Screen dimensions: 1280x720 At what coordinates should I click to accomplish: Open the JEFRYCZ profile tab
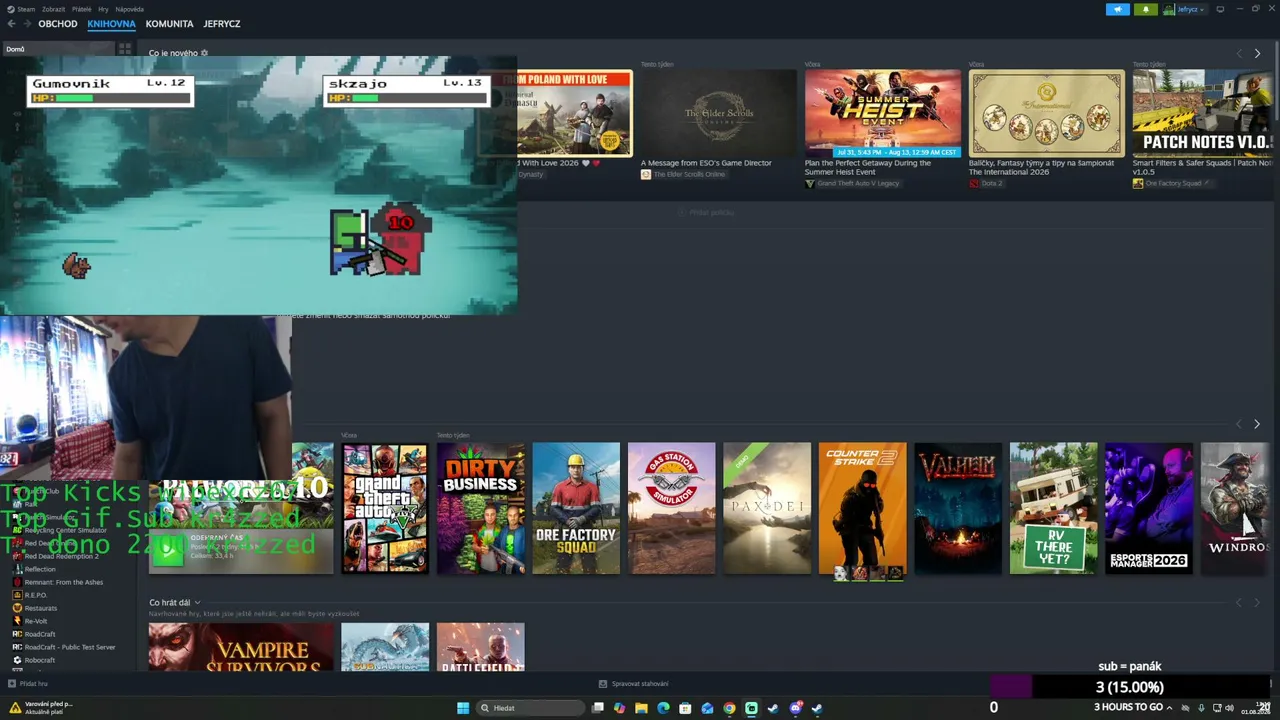coord(222,24)
